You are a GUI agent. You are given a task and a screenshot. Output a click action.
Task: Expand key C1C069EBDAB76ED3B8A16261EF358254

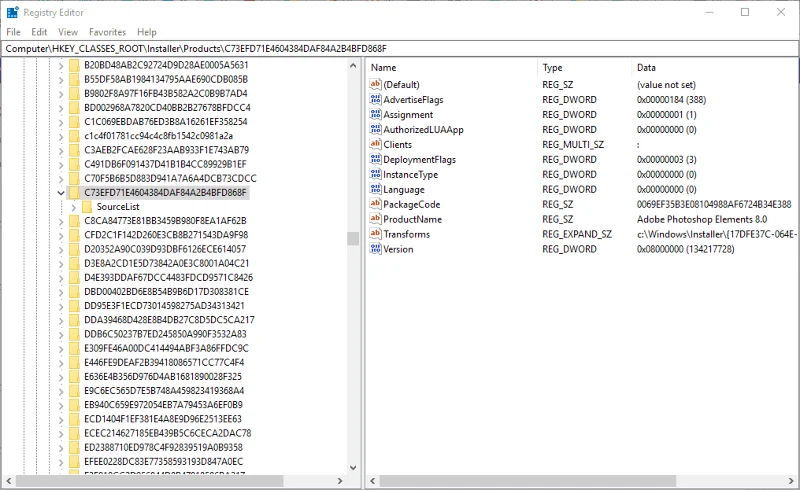click(61, 121)
